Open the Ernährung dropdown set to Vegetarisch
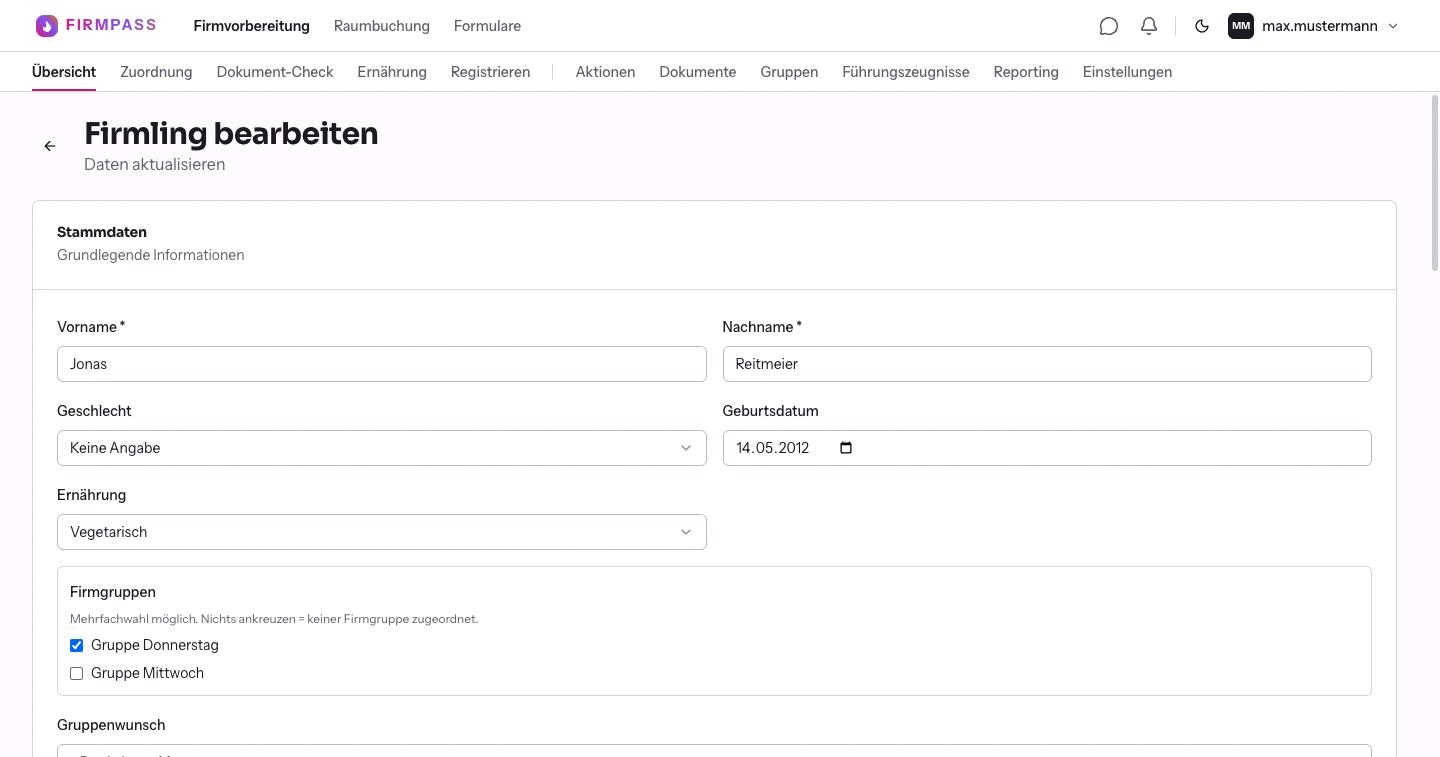The width and height of the screenshot is (1440, 757). coord(382,532)
